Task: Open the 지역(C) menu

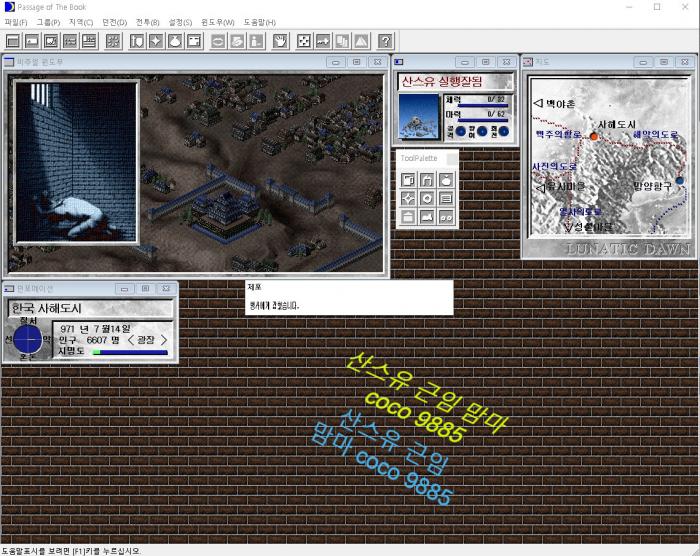Action: coord(81,22)
